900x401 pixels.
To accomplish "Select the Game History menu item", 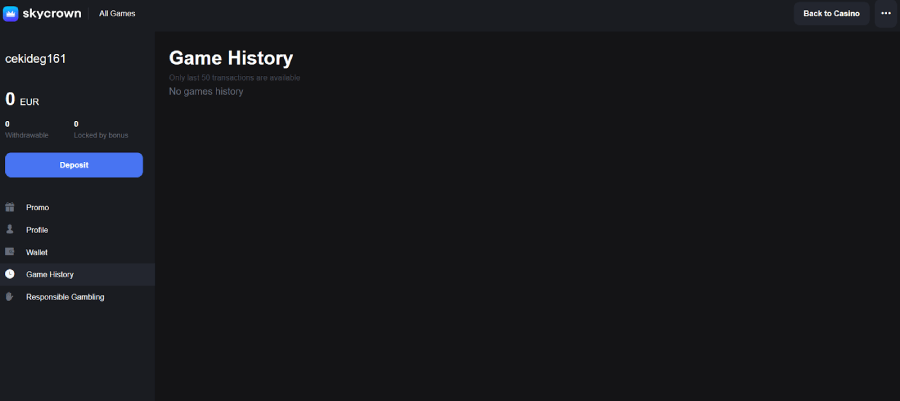I will point(50,274).
